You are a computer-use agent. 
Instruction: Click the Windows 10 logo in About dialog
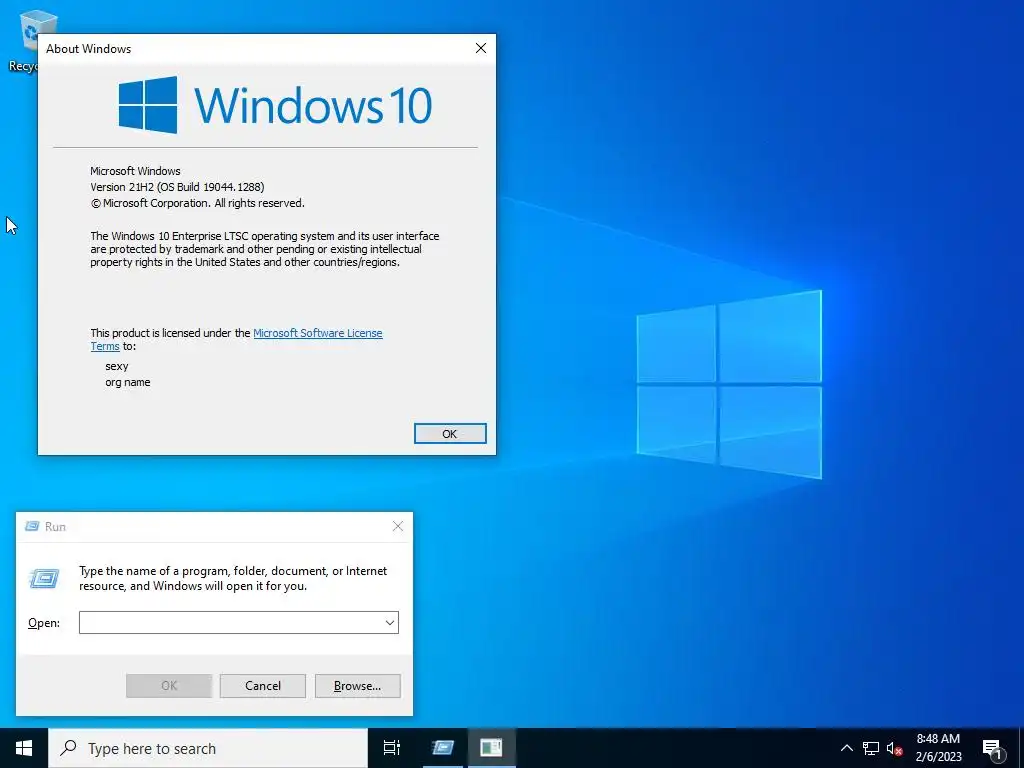click(275, 104)
